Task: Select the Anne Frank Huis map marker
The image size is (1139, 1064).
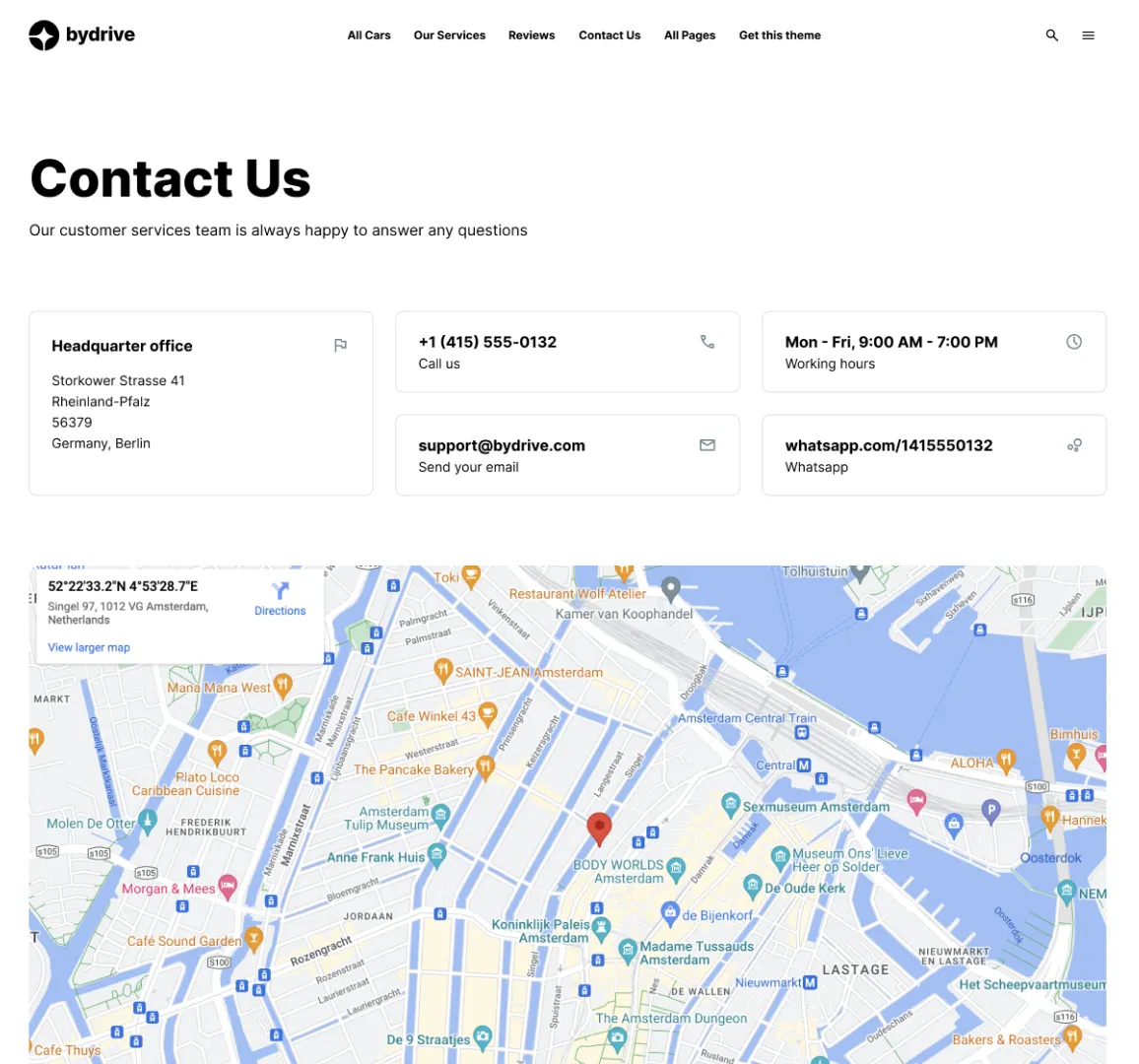Action: 435,855
